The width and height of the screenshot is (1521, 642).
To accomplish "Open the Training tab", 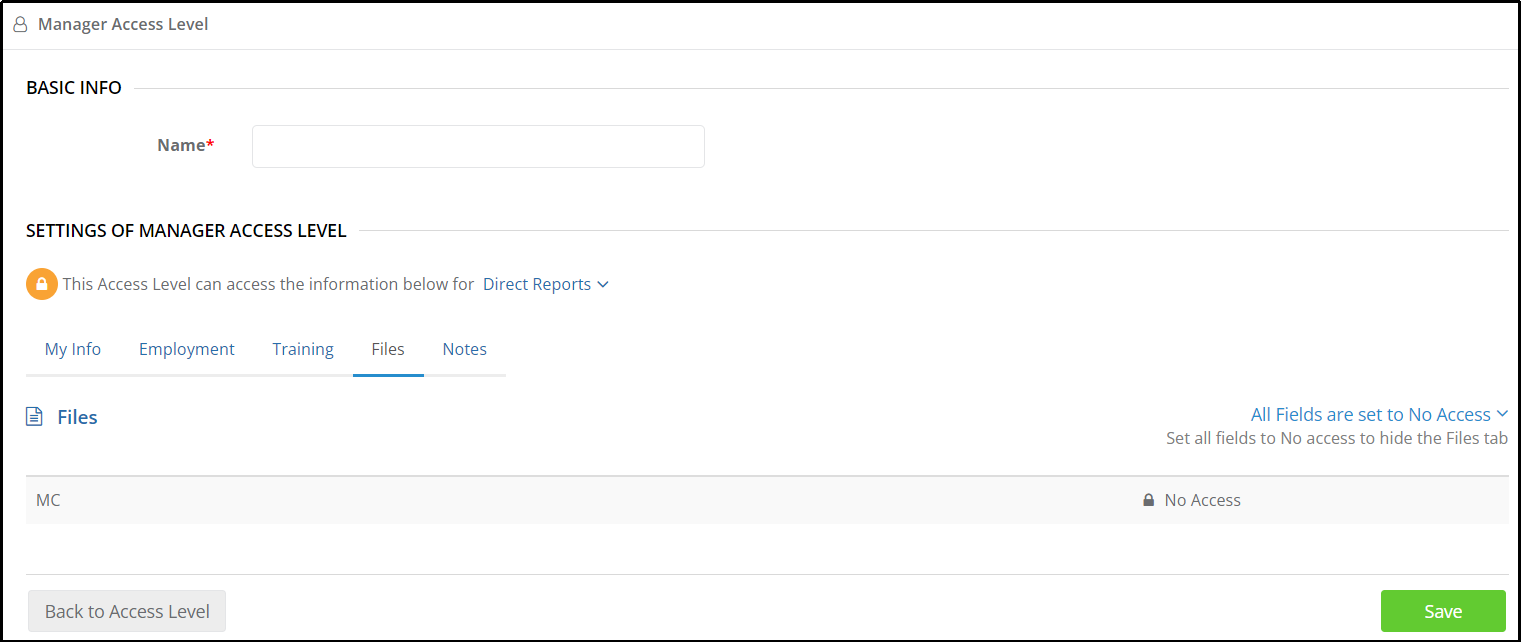I will 303,349.
